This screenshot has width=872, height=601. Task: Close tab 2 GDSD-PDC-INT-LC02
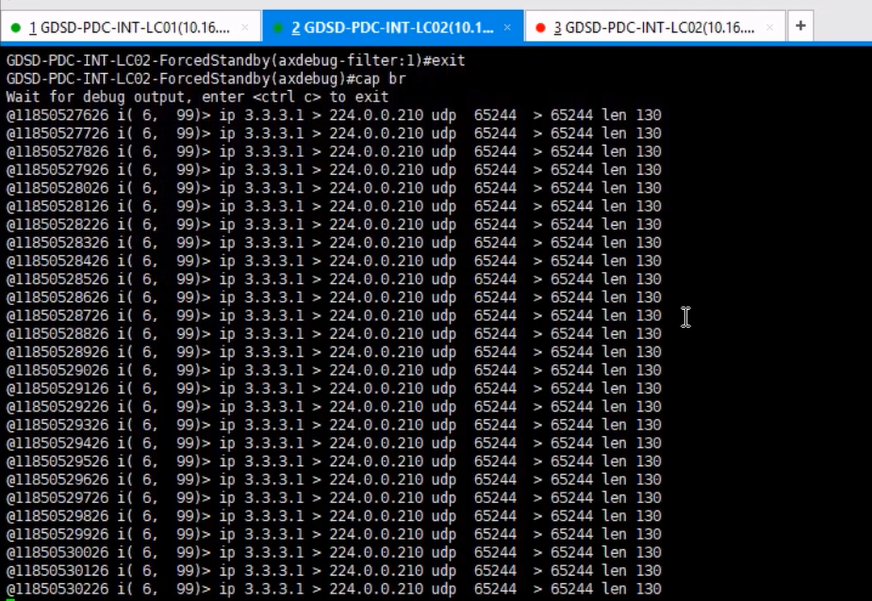tap(507, 27)
